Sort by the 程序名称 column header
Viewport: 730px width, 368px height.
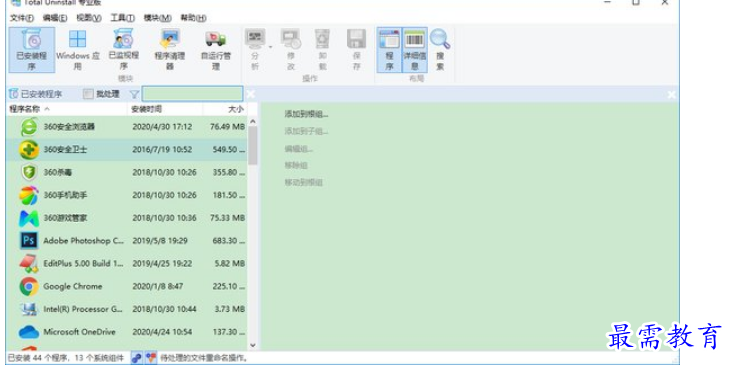(x=67, y=109)
